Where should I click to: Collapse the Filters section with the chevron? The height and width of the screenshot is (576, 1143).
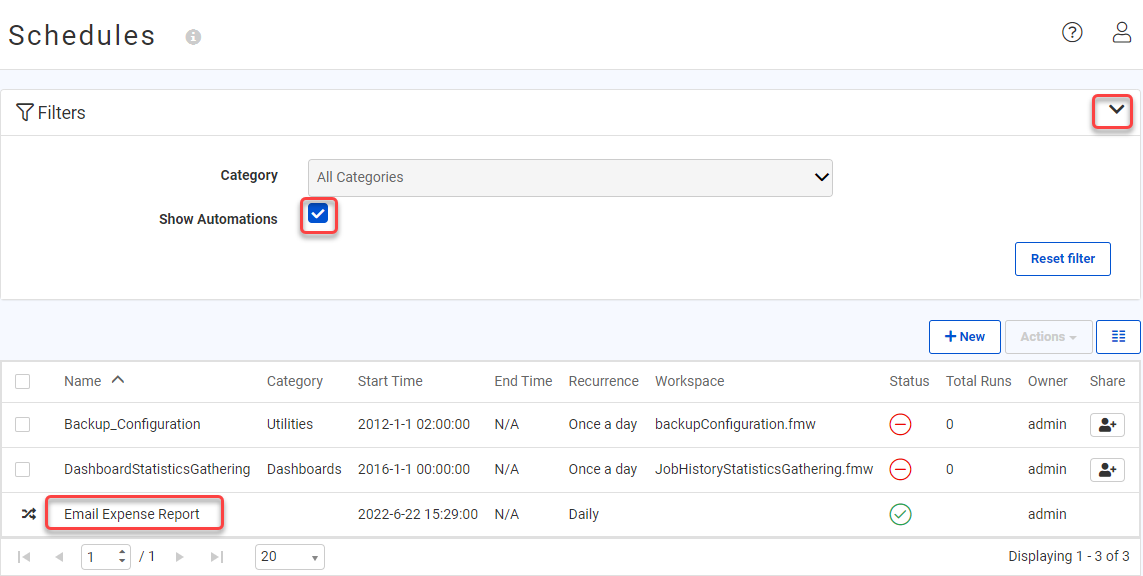tap(1112, 111)
